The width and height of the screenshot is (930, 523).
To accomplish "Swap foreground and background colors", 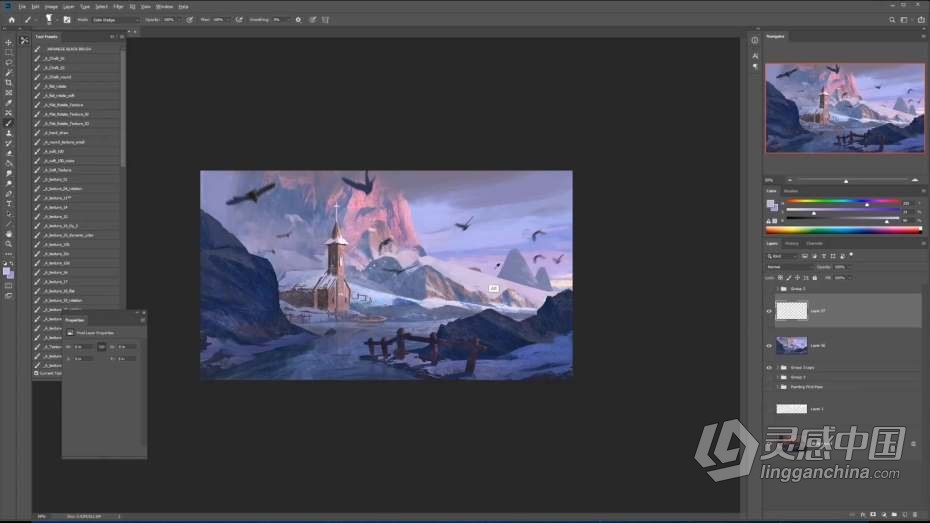I will 12,263.
